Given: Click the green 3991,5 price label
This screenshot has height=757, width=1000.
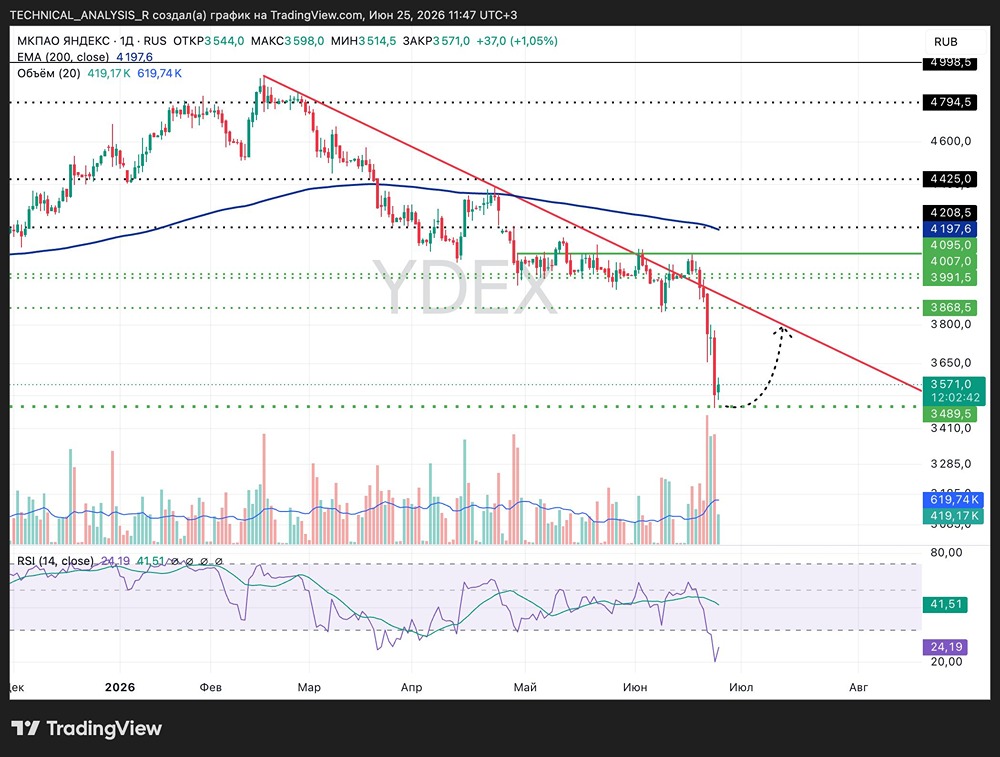Looking at the screenshot, I should pos(950,277).
